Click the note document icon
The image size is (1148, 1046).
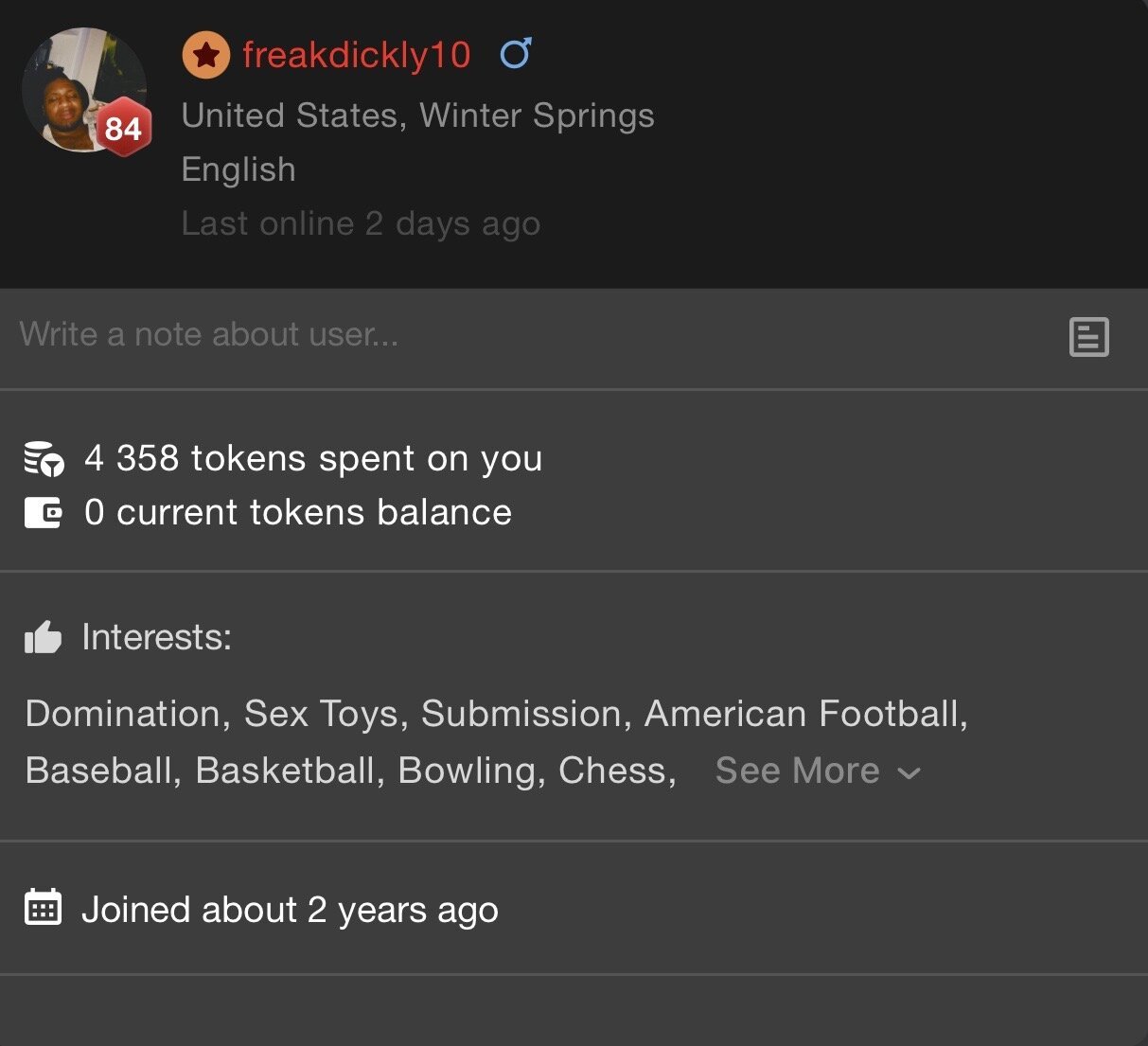pyautogui.click(x=1088, y=337)
